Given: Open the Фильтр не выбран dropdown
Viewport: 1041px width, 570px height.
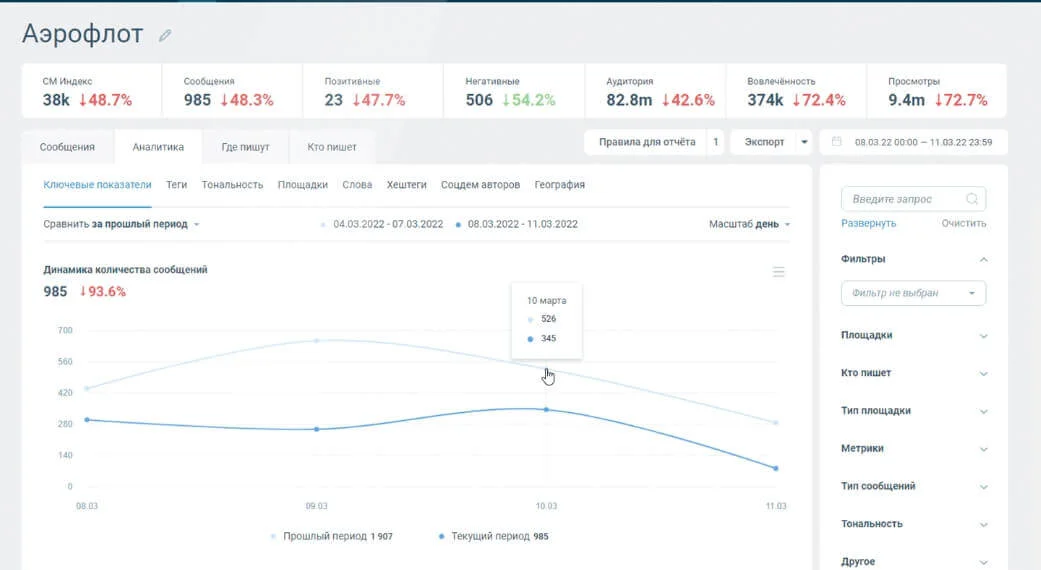Looking at the screenshot, I should point(913,293).
